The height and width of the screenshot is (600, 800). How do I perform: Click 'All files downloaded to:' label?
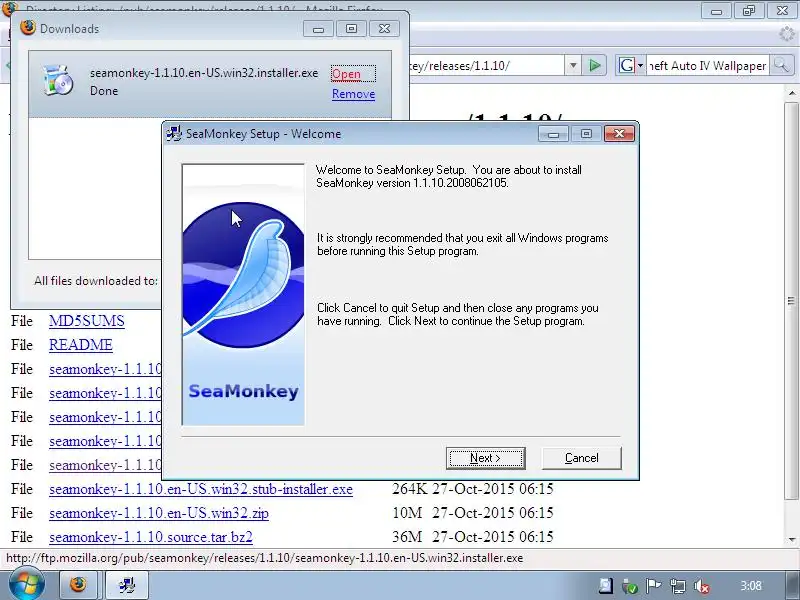point(96,281)
